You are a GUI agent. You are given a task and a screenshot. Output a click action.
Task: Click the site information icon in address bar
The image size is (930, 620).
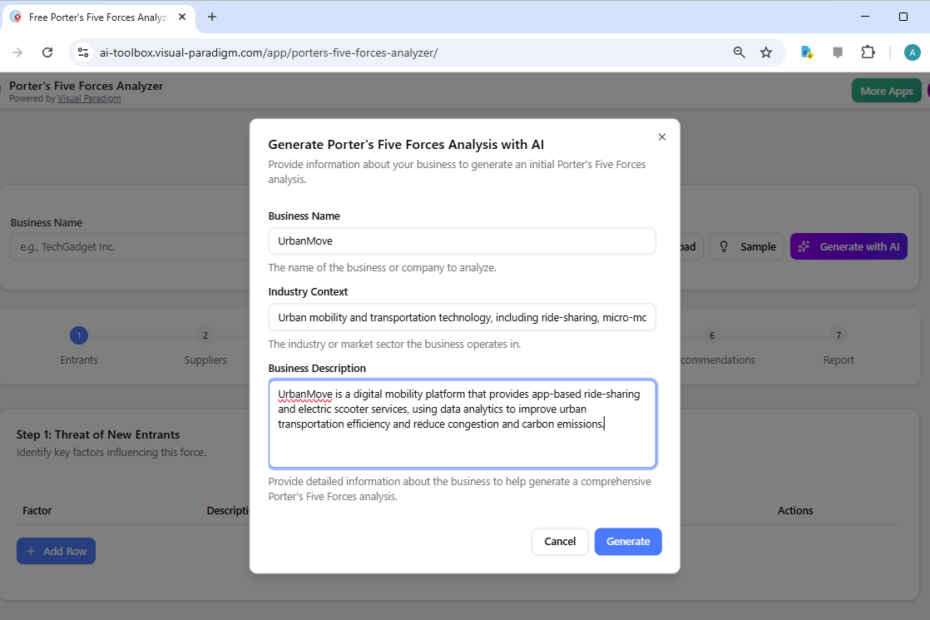pyautogui.click(x=84, y=53)
